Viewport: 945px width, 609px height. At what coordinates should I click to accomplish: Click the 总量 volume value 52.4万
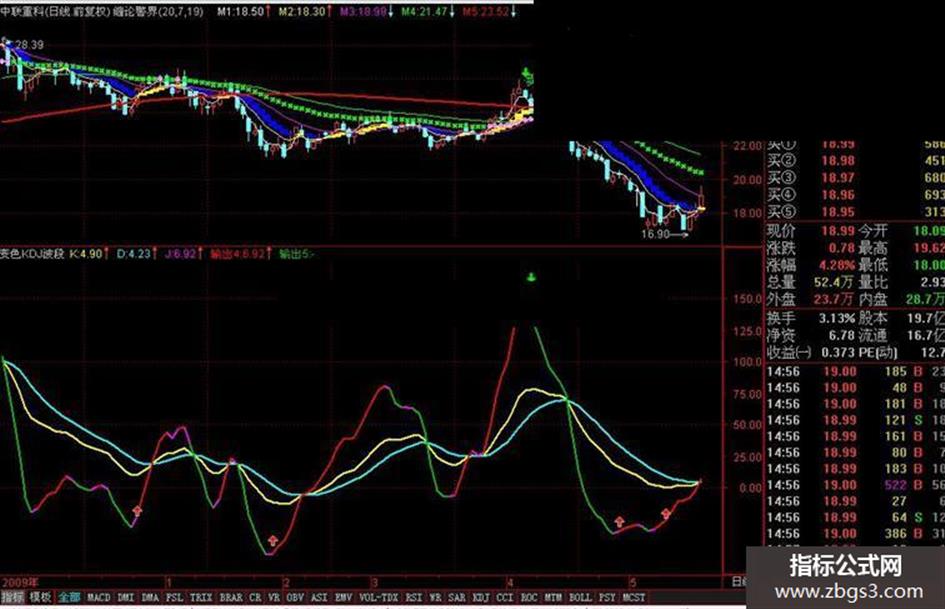834,282
